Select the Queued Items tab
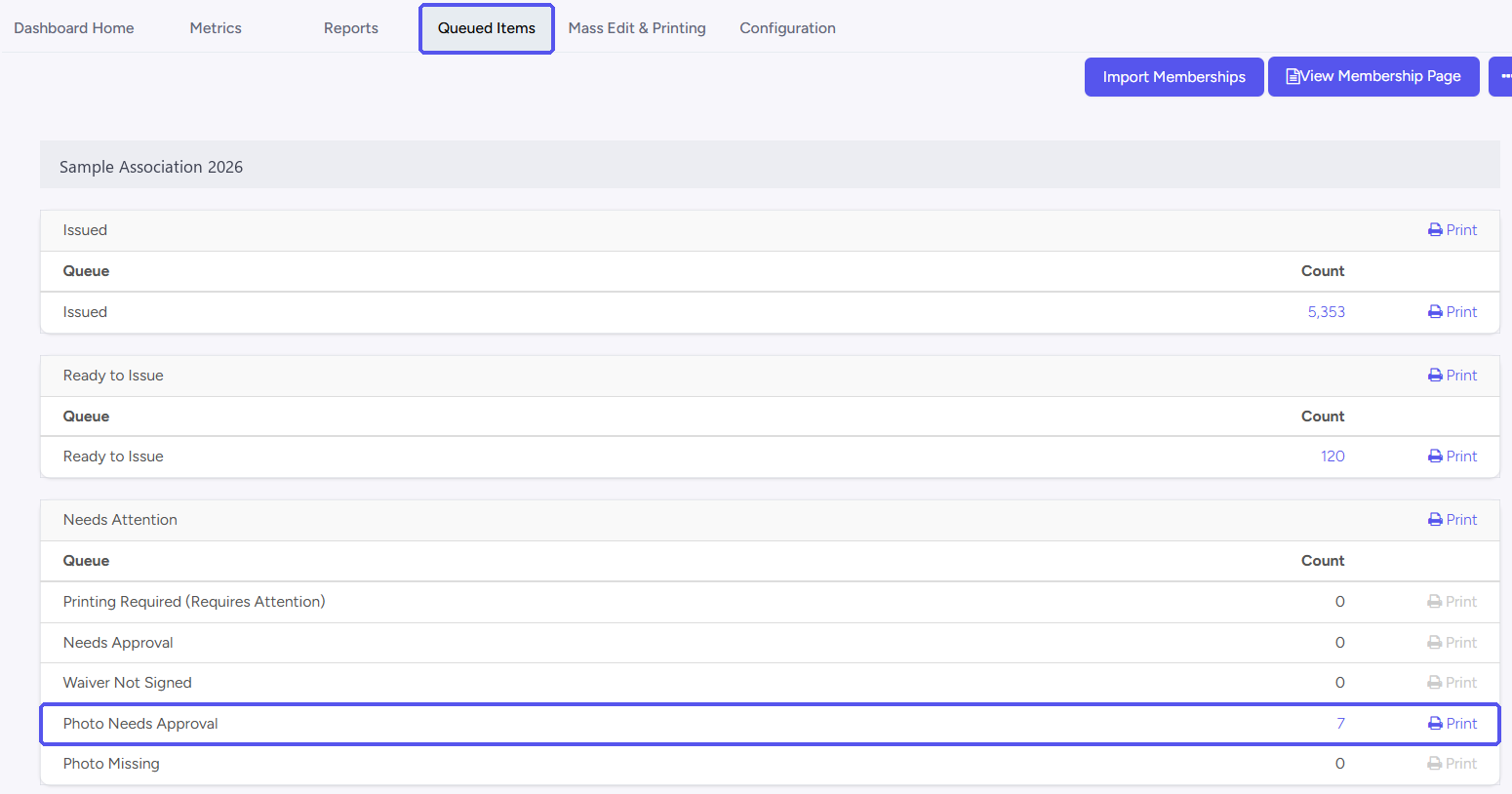1512x794 pixels. tap(487, 28)
